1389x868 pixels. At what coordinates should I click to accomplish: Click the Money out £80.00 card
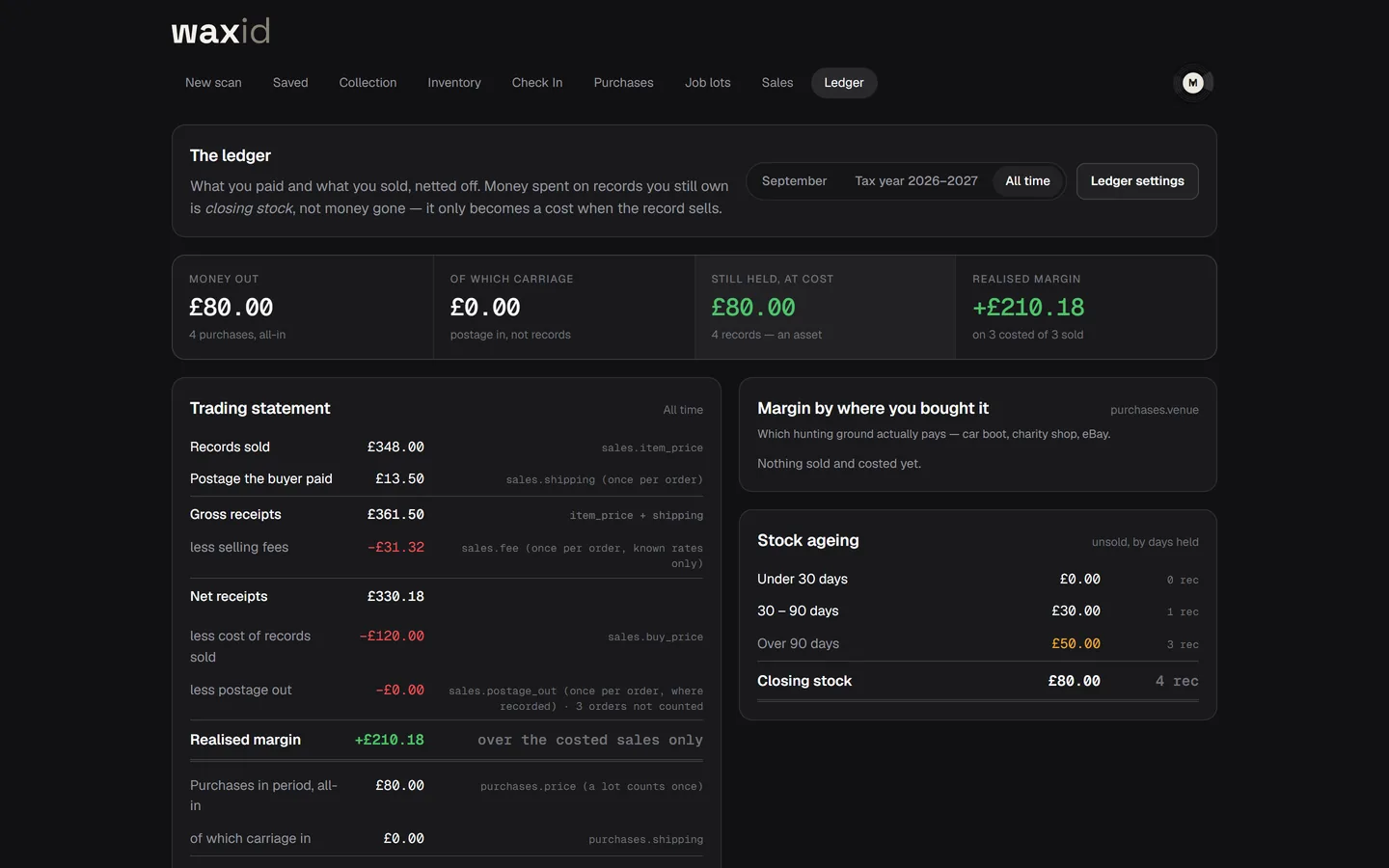(x=303, y=308)
